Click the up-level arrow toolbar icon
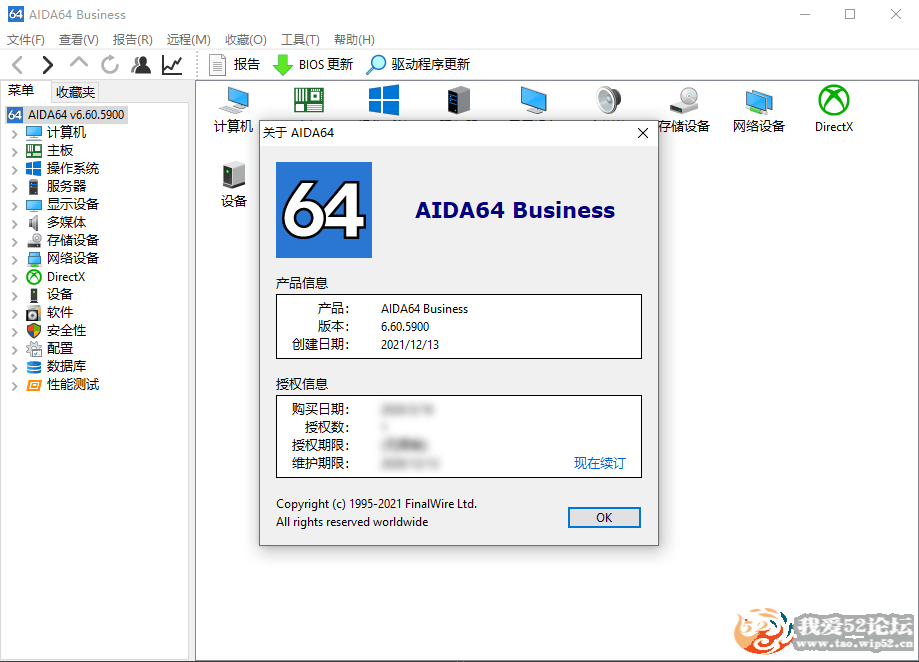The height and width of the screenshot is (662, 919). pos(79,63)
